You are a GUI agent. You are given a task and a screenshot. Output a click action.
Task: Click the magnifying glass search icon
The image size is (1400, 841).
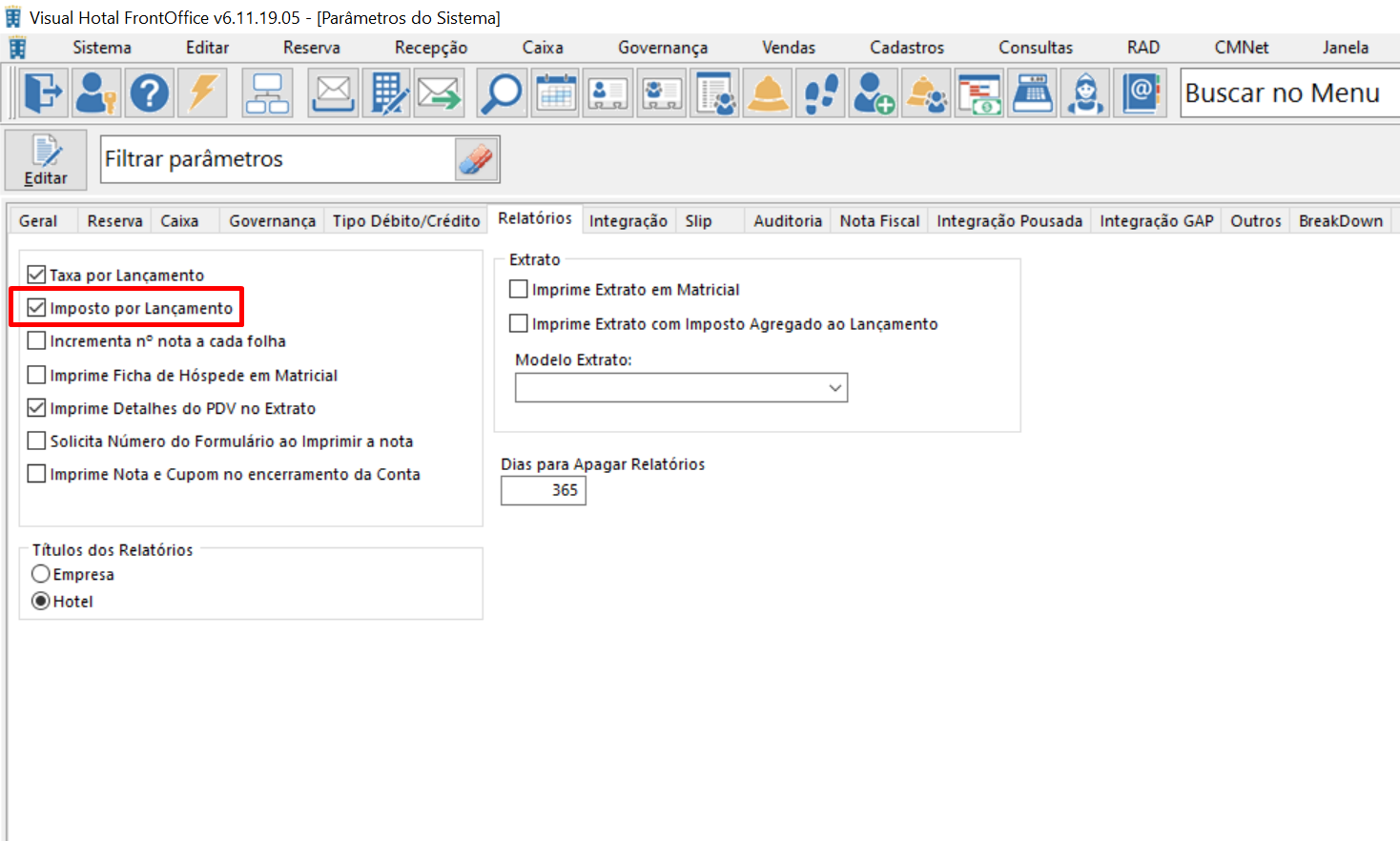point(502,93)
